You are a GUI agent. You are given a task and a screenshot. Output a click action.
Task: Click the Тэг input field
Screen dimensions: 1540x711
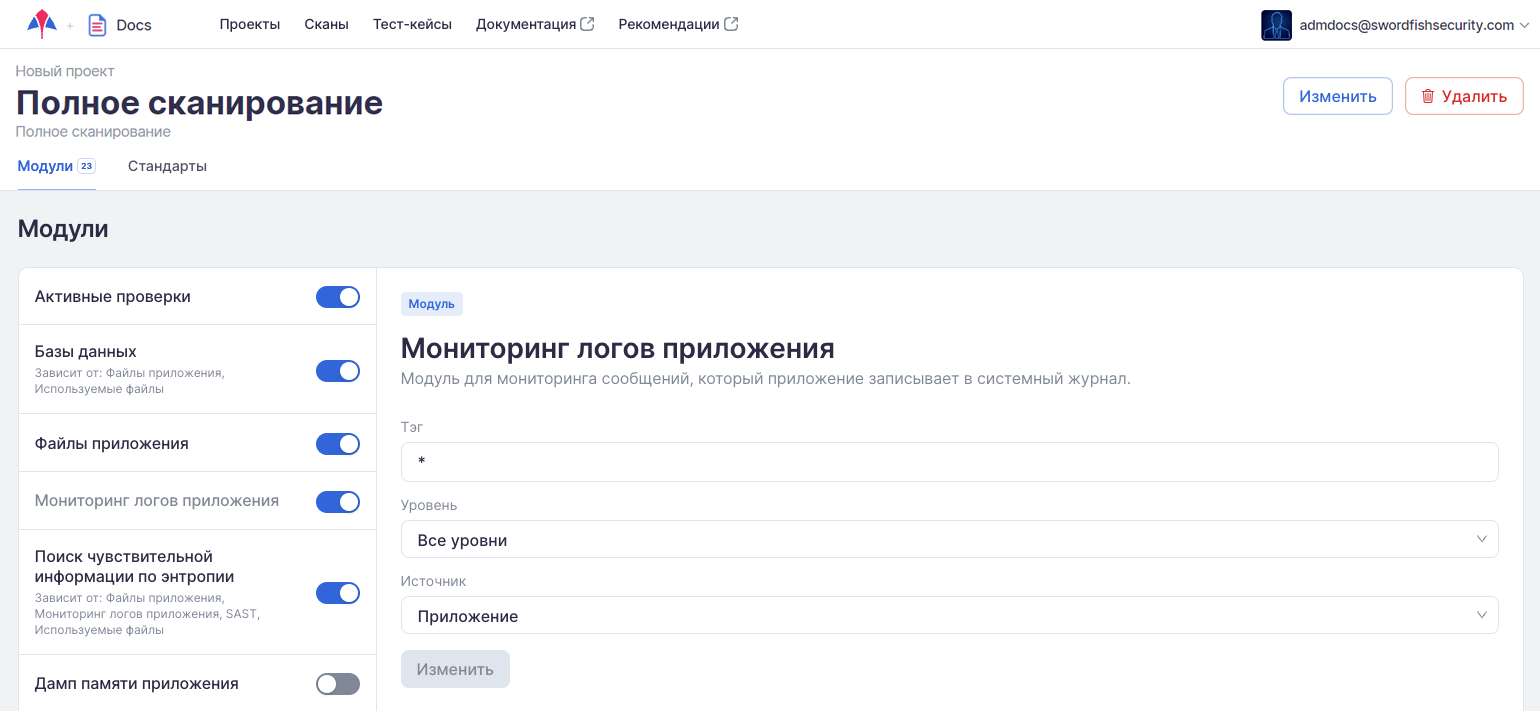tap(949, 462)
